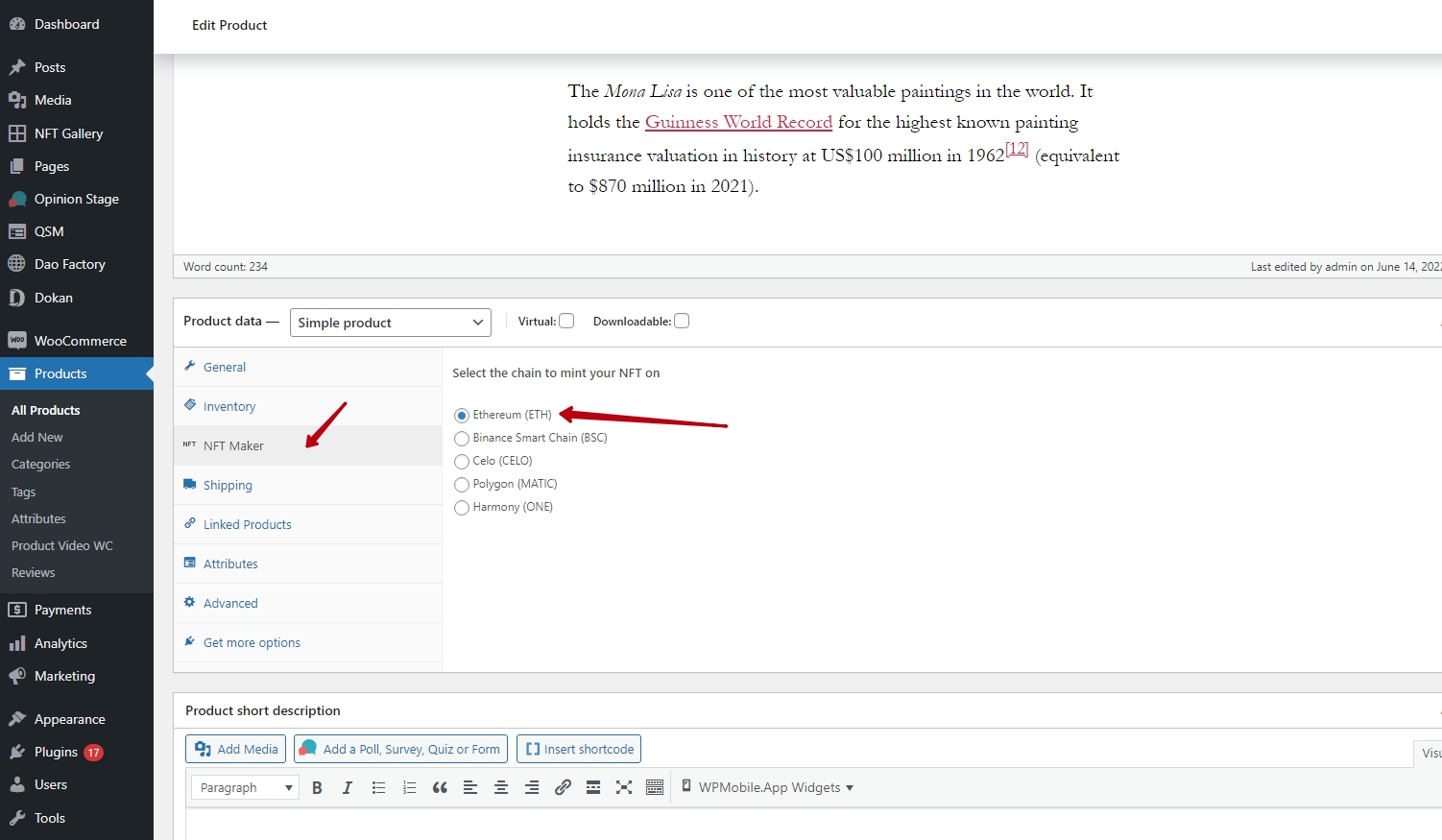
Task: Expand the Paragraph format dropdown
Action: tap(245, 787)
